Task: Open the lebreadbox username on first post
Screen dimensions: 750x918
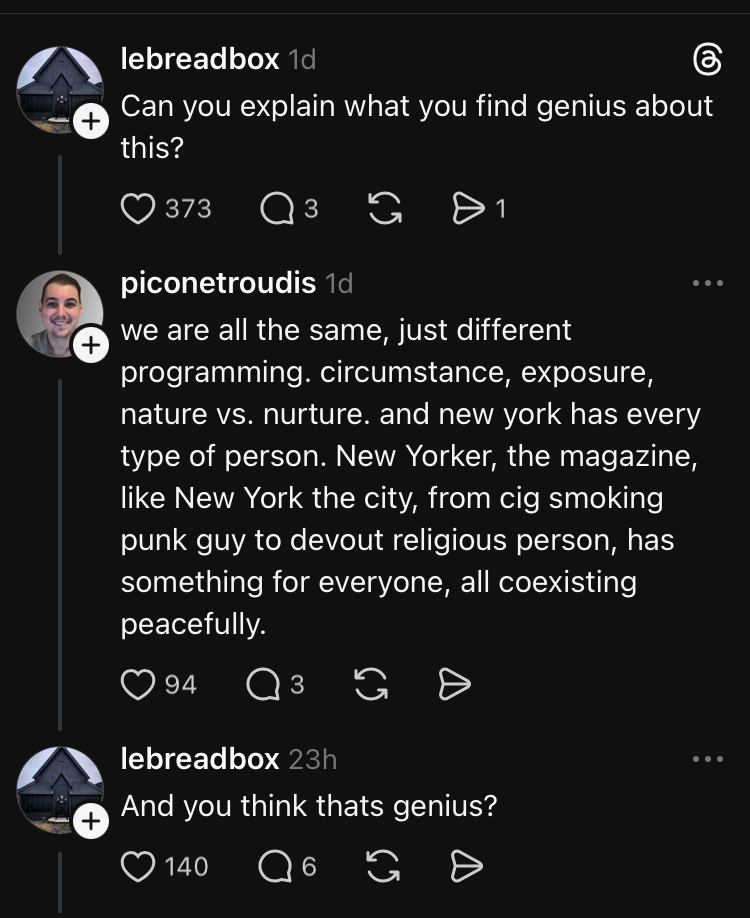Action: click(x=200, y=59)
